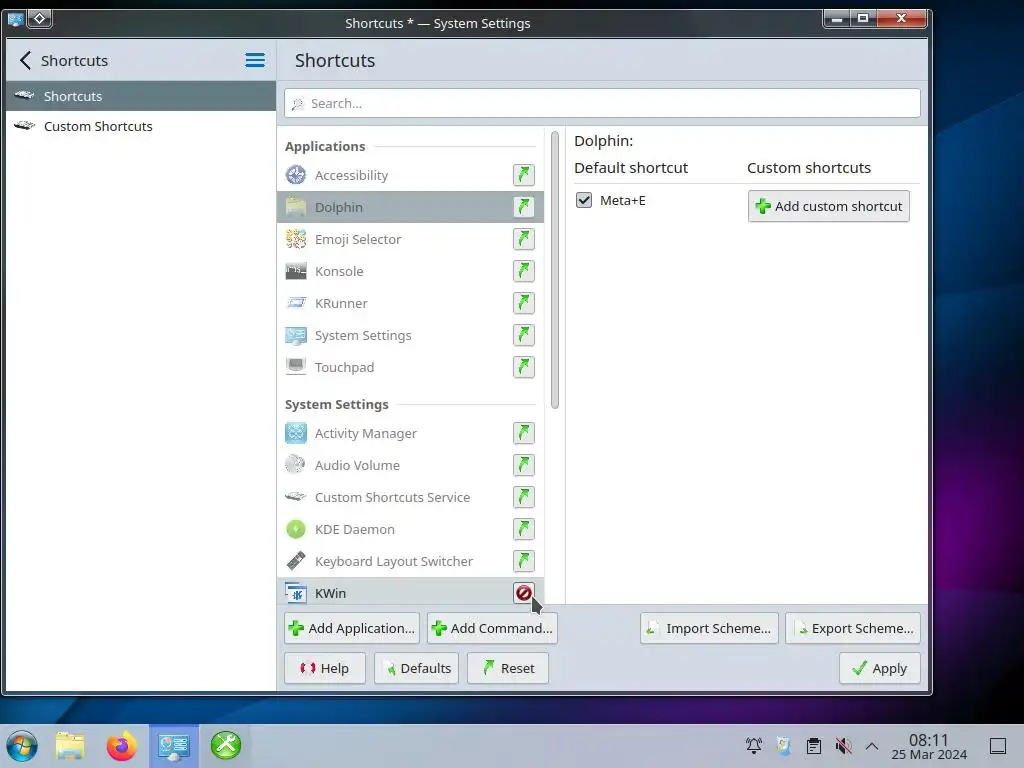The height and width of the screenshot is (768, 1024).
Task: Click muted volume icon in system tray
Action: (844, 746)
